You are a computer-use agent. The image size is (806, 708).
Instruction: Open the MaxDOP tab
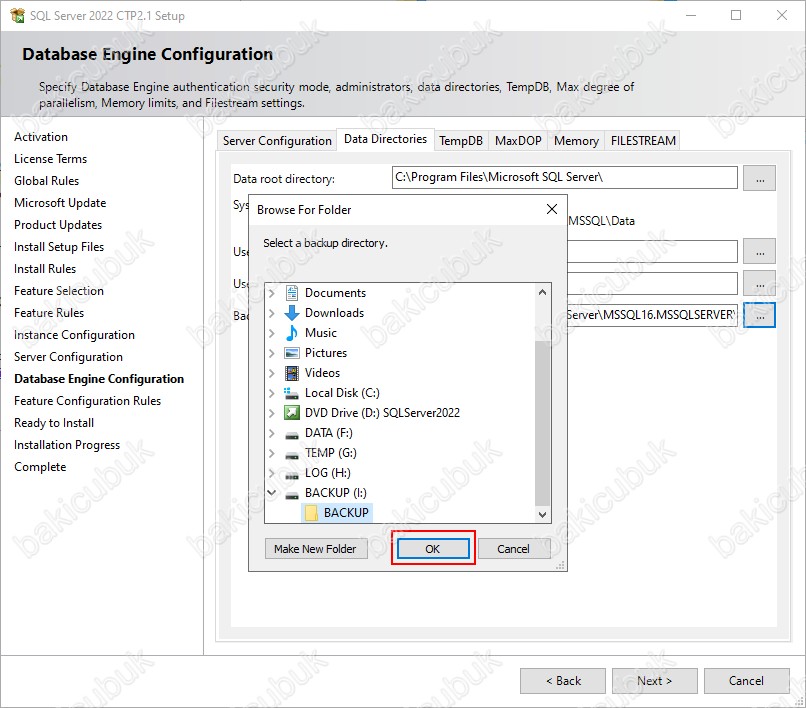click(x=518, y=141)
